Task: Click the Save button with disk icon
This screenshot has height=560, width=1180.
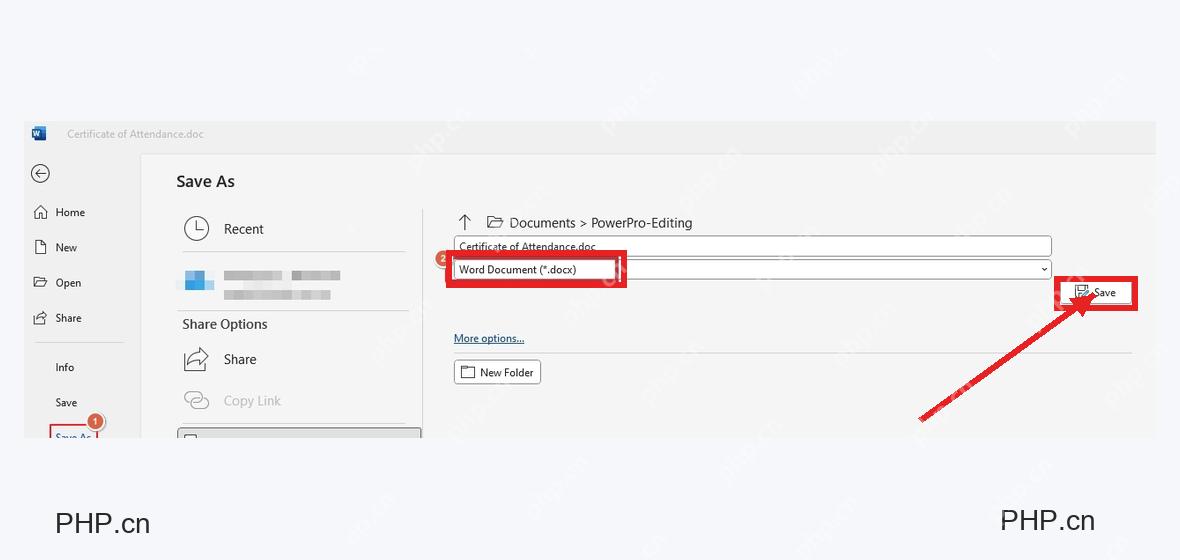Action: (x=1096, y=293)
